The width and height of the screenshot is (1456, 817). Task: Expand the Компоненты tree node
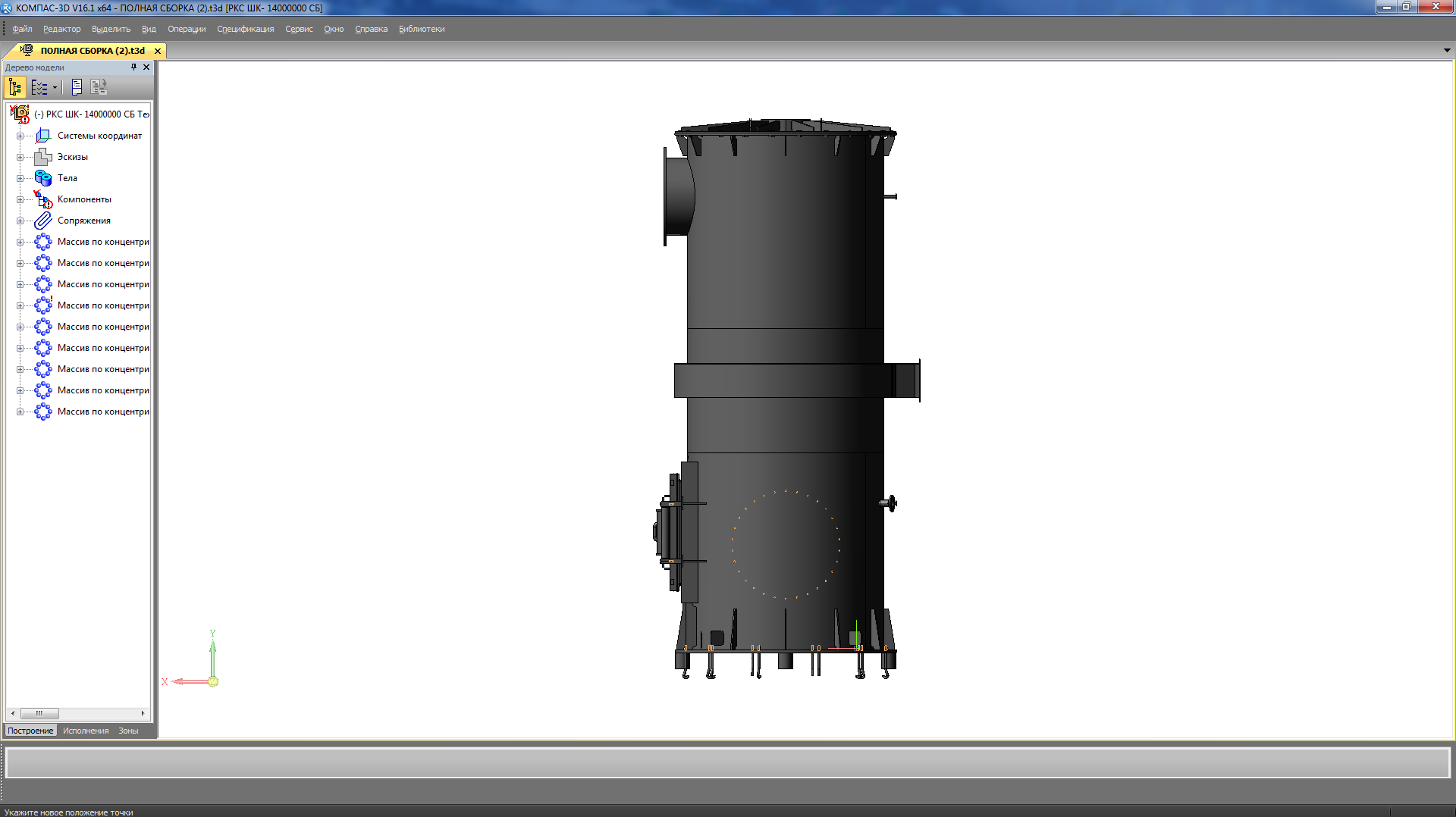(x=20, y=200)
